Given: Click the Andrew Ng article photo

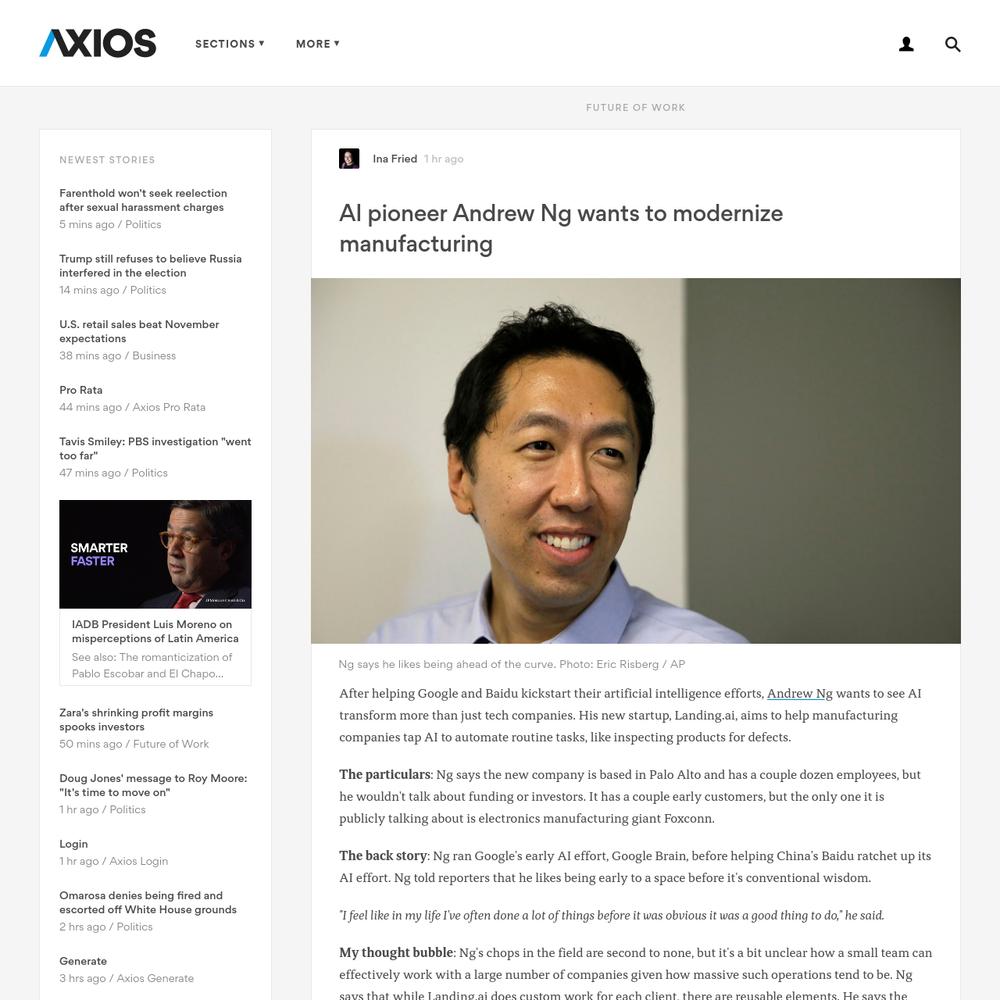Looking at the screenshot, I should 635,460.
